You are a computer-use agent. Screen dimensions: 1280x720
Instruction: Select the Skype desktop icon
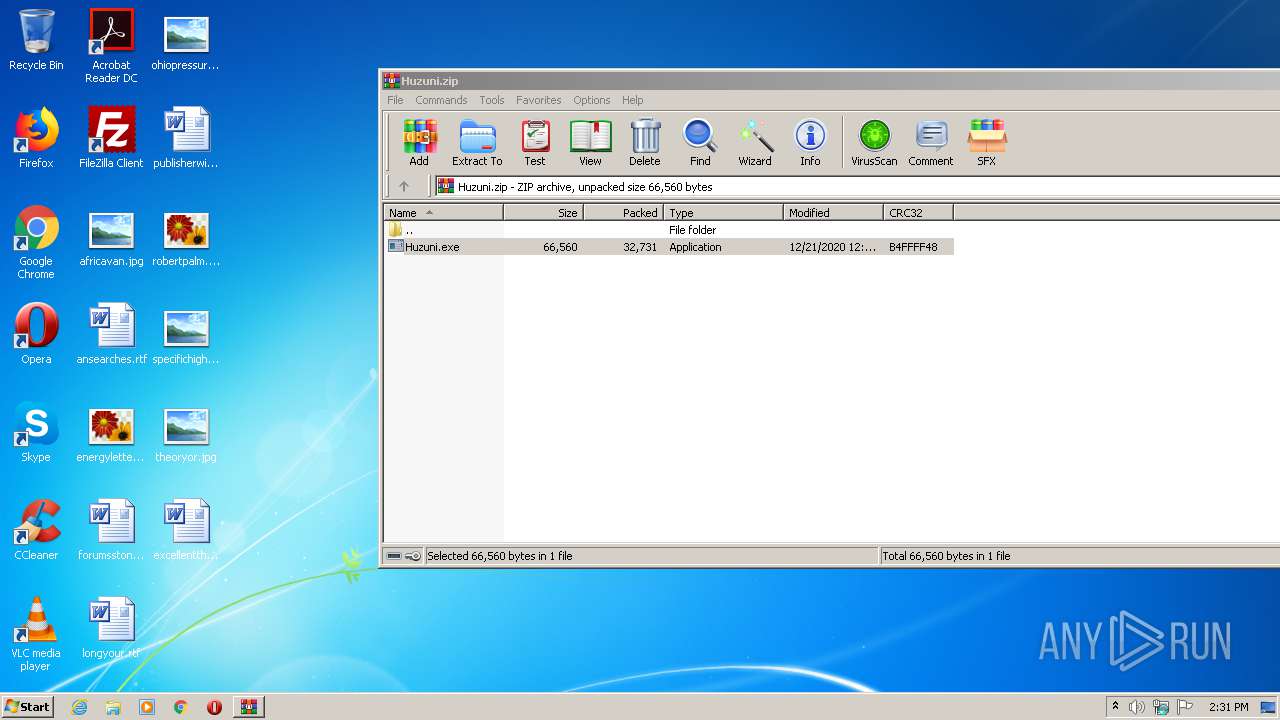click(x=36, y=432)
